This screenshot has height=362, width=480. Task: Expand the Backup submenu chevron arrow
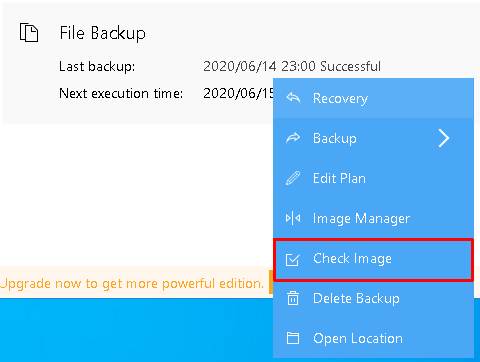pyautogui.click(x=444, y=138)
